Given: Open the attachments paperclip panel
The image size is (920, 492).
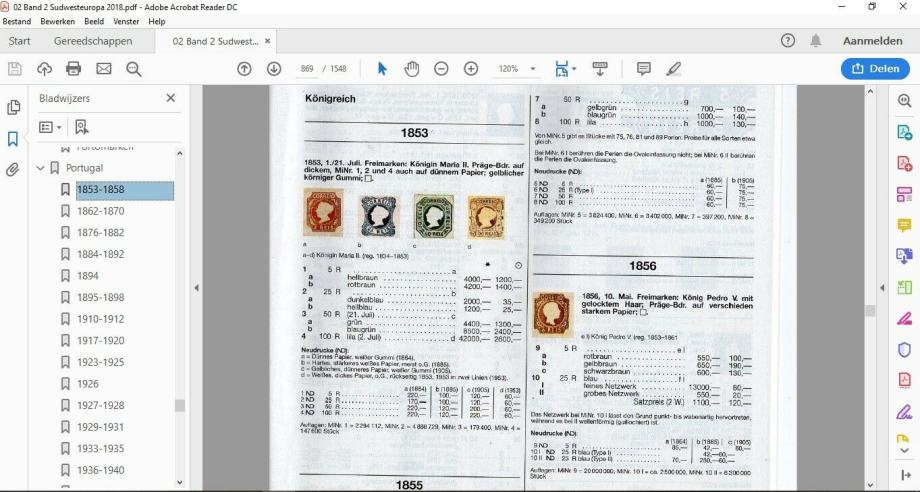Looking at the screenshot, I should (13, 170).
